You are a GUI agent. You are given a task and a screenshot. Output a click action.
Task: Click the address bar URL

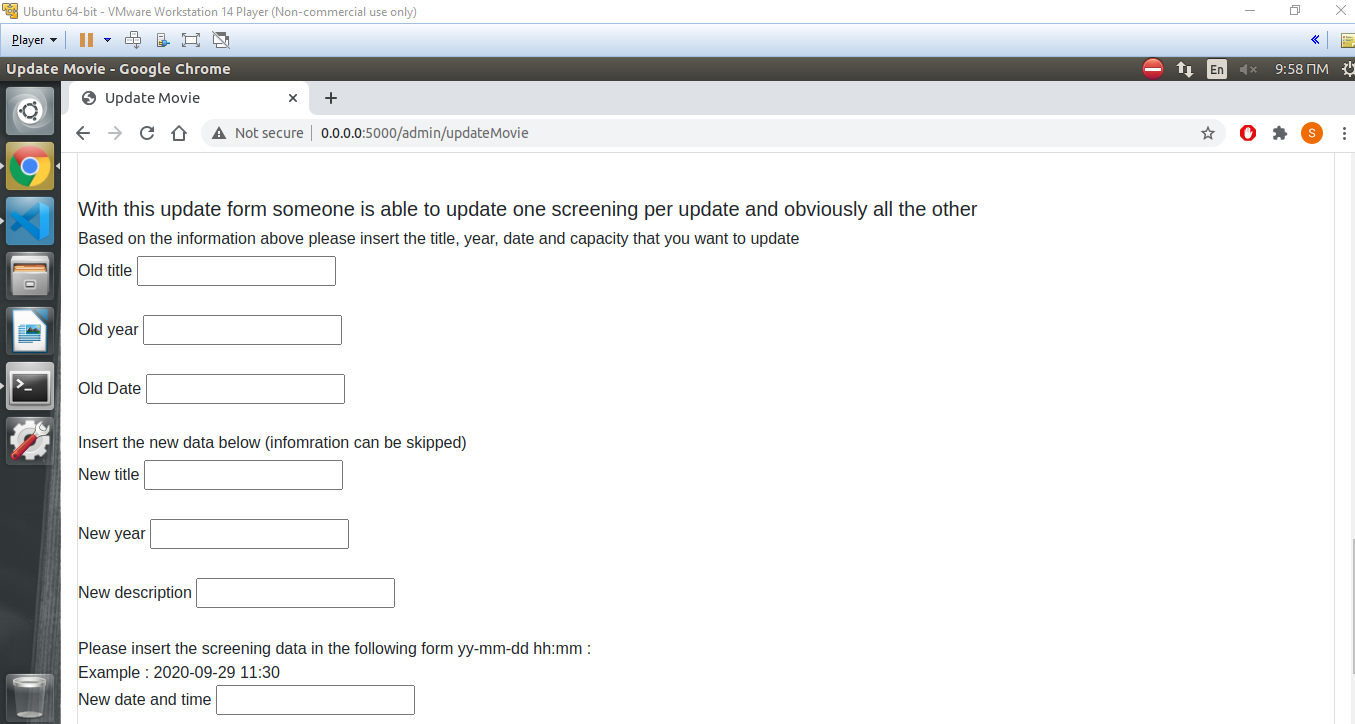point(424,133)
